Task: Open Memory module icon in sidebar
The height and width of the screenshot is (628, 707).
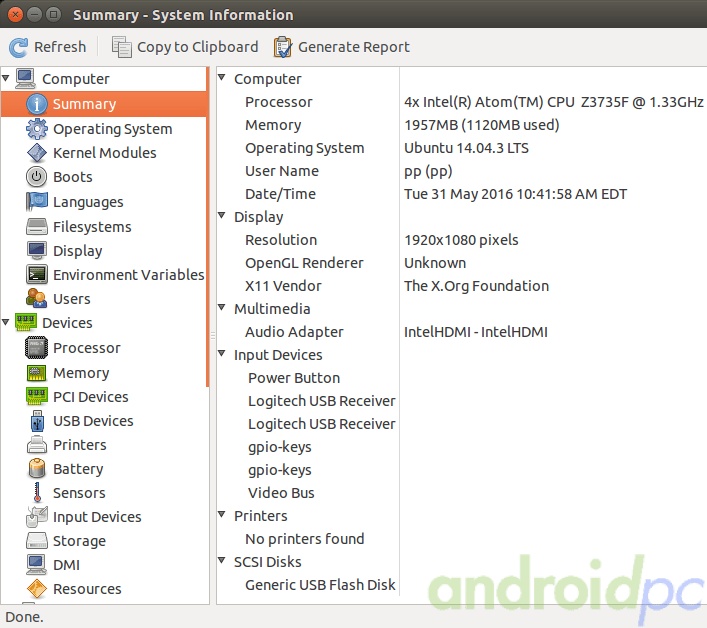Action: pyautogui.click(x=37, y=373)
